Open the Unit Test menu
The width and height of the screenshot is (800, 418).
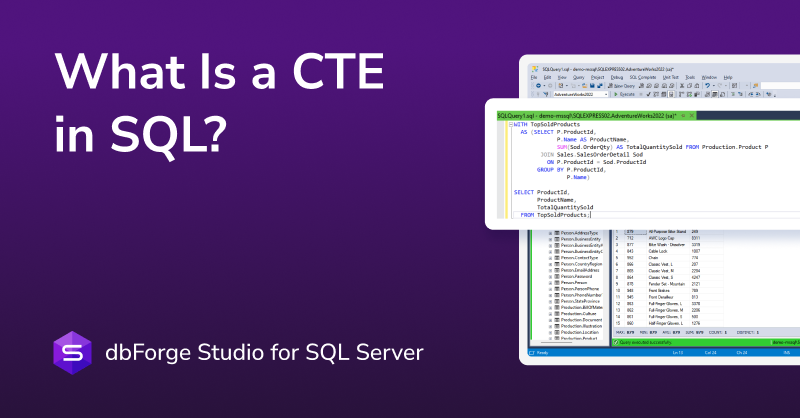click(x=671, y=78)
